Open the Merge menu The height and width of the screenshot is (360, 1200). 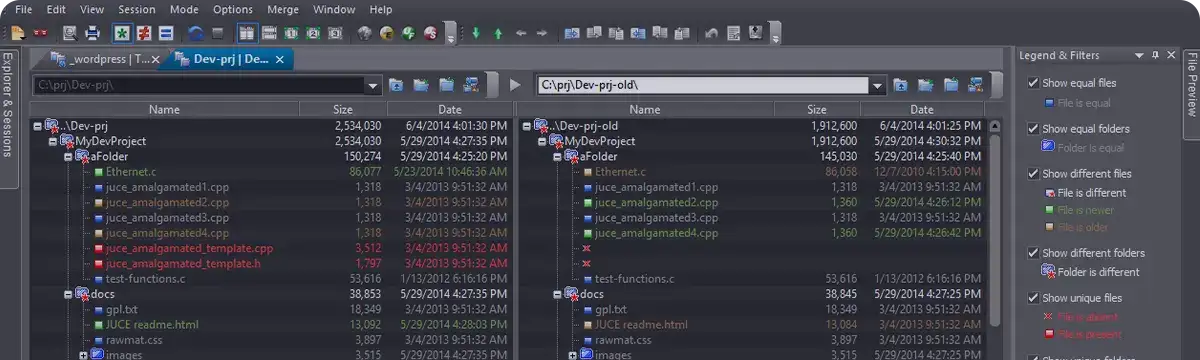point(284,9)
